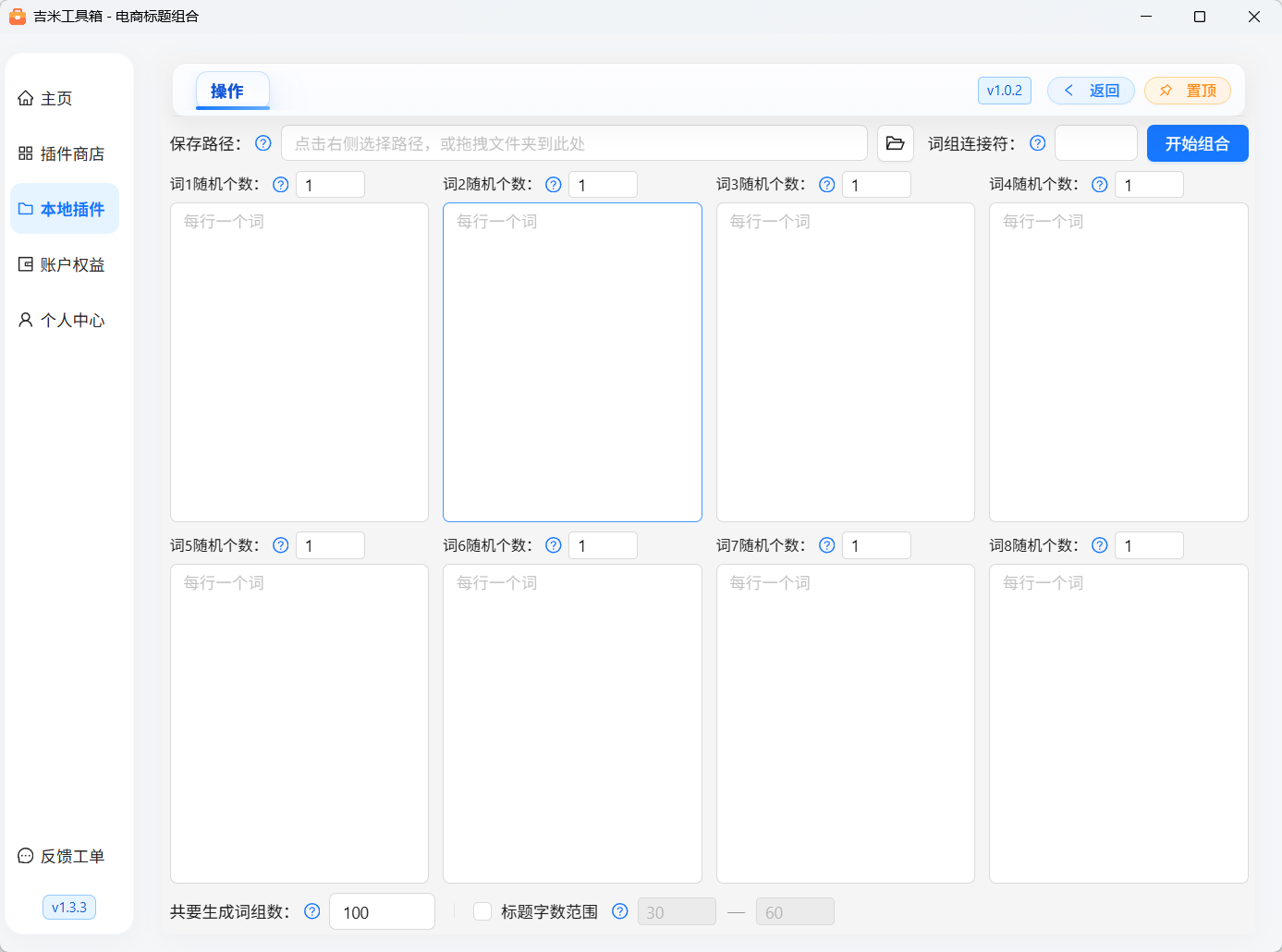This screenshot has width=1282, height=952.
Task: Click help icon beside 共要生成词组数
Action: point(312,911)
